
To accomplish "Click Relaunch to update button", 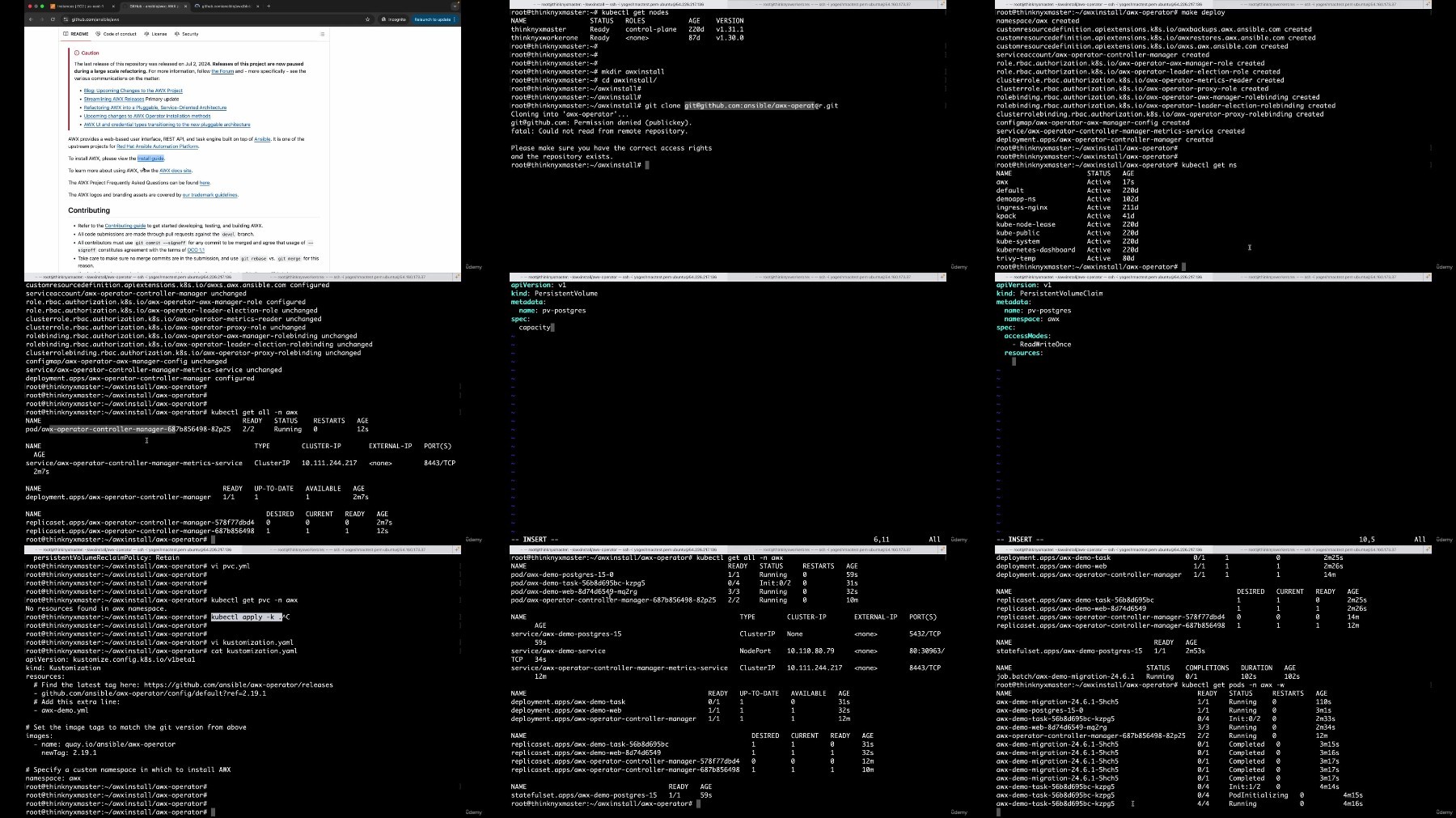I will point(434,19).
